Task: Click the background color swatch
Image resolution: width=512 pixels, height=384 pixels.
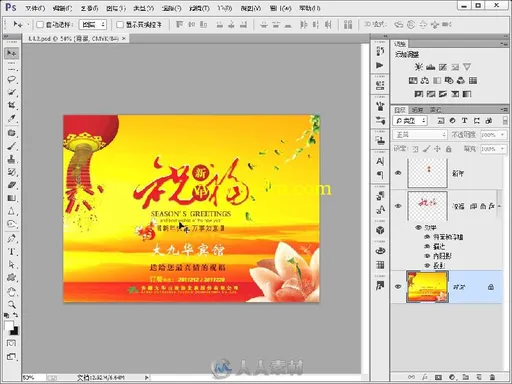Action: coord(15,331)
